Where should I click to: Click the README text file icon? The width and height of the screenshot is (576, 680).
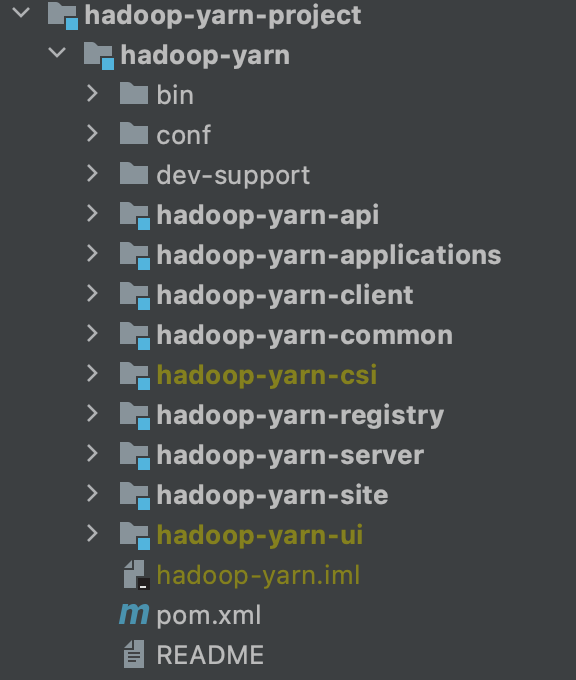point(134,654)
